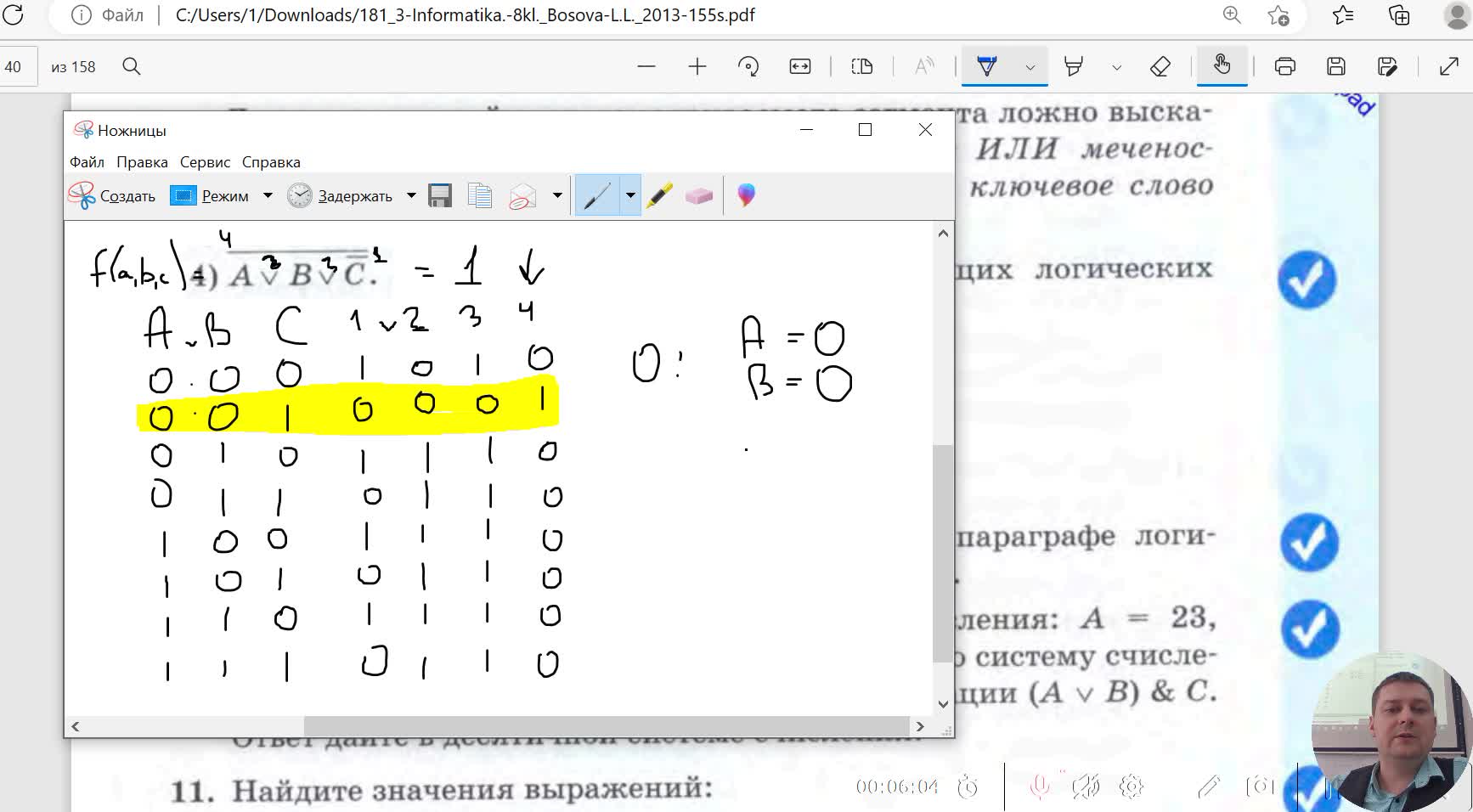The height and width of the screenshot is (812, 1473).
Task: Open the Правка menu in Ножницы
Action: coord(142,161)
